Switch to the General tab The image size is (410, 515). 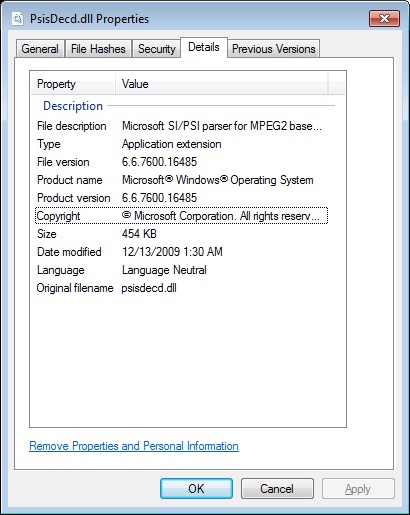coord(40,49)
